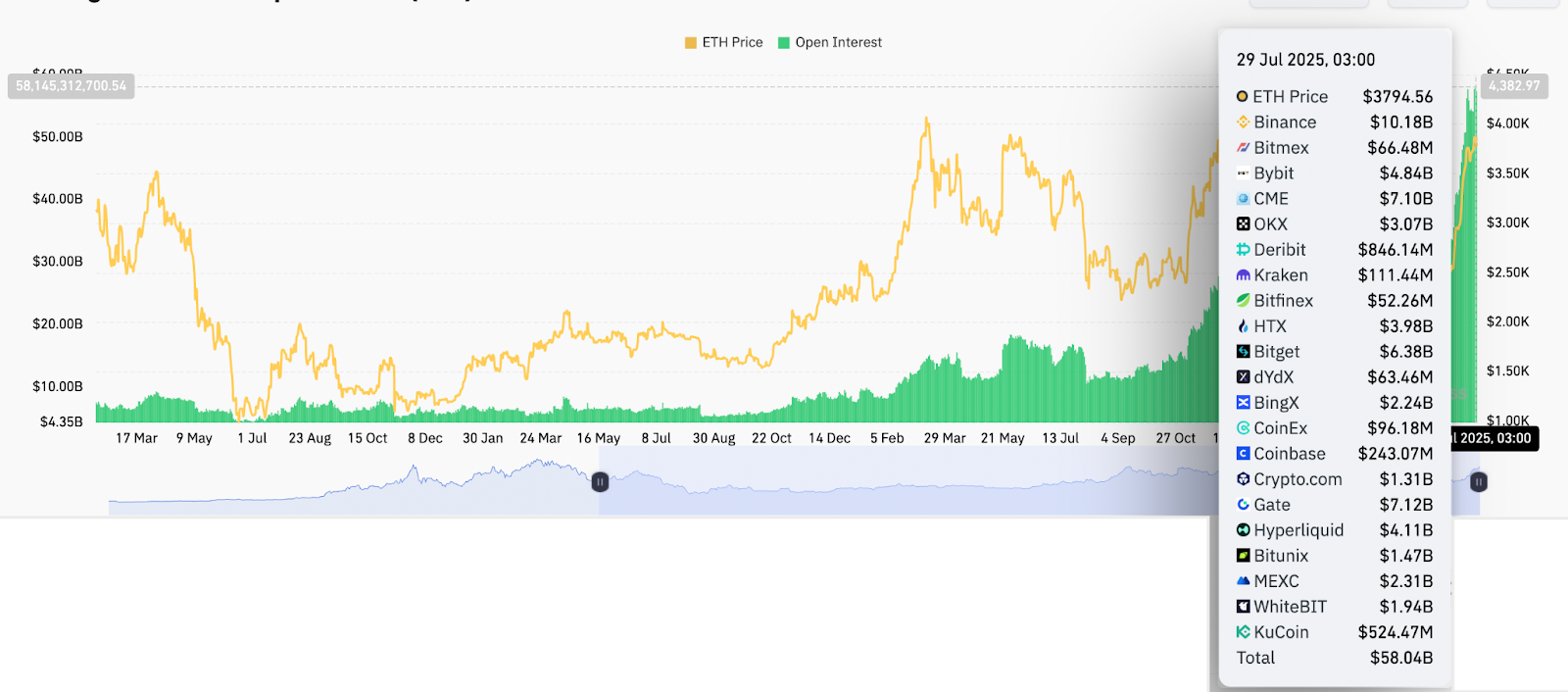Click the Bitfinex leaf icon

coord(1243,301)
